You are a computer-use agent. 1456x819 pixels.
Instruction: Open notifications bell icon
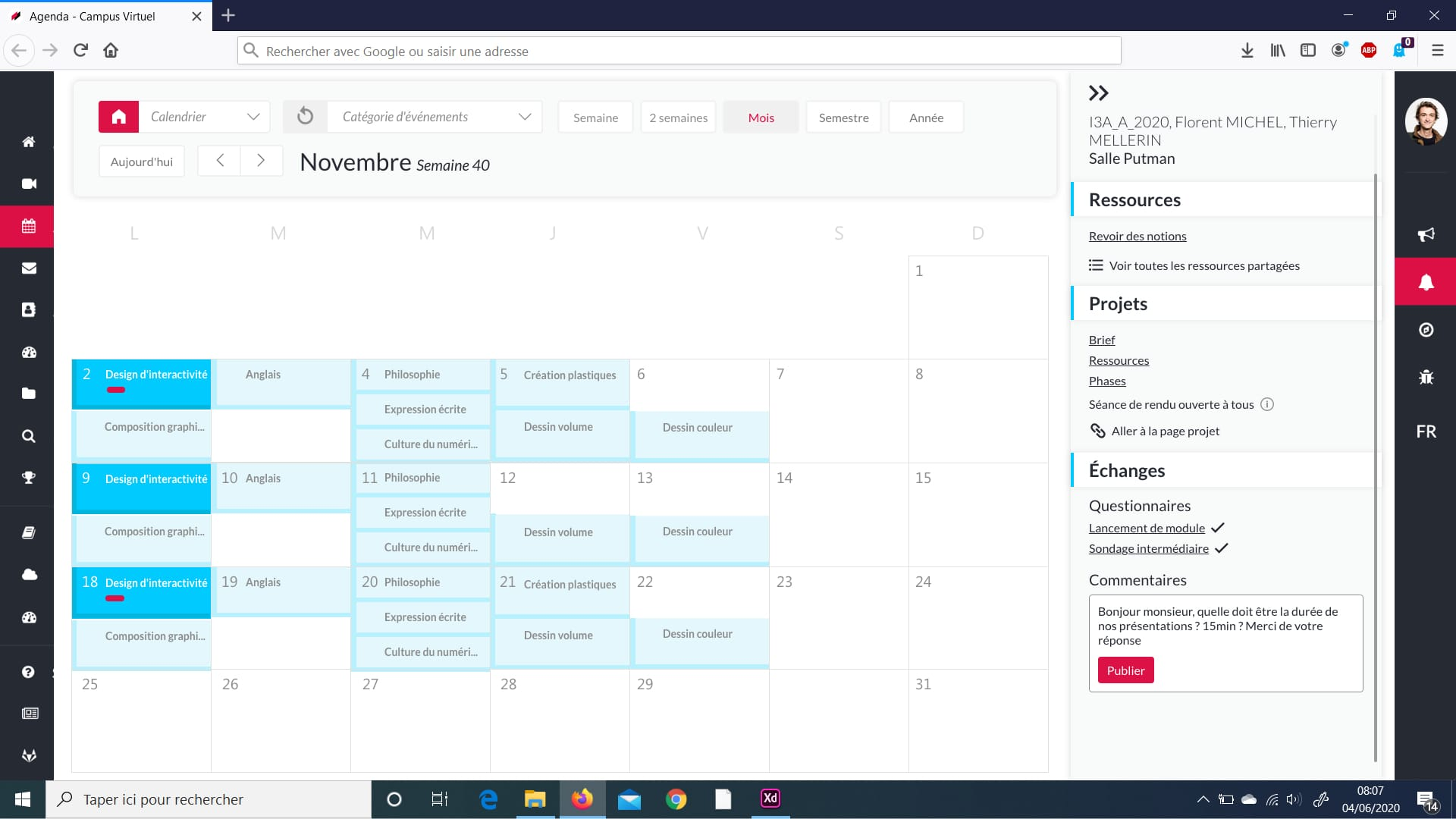click(1426, 282)
